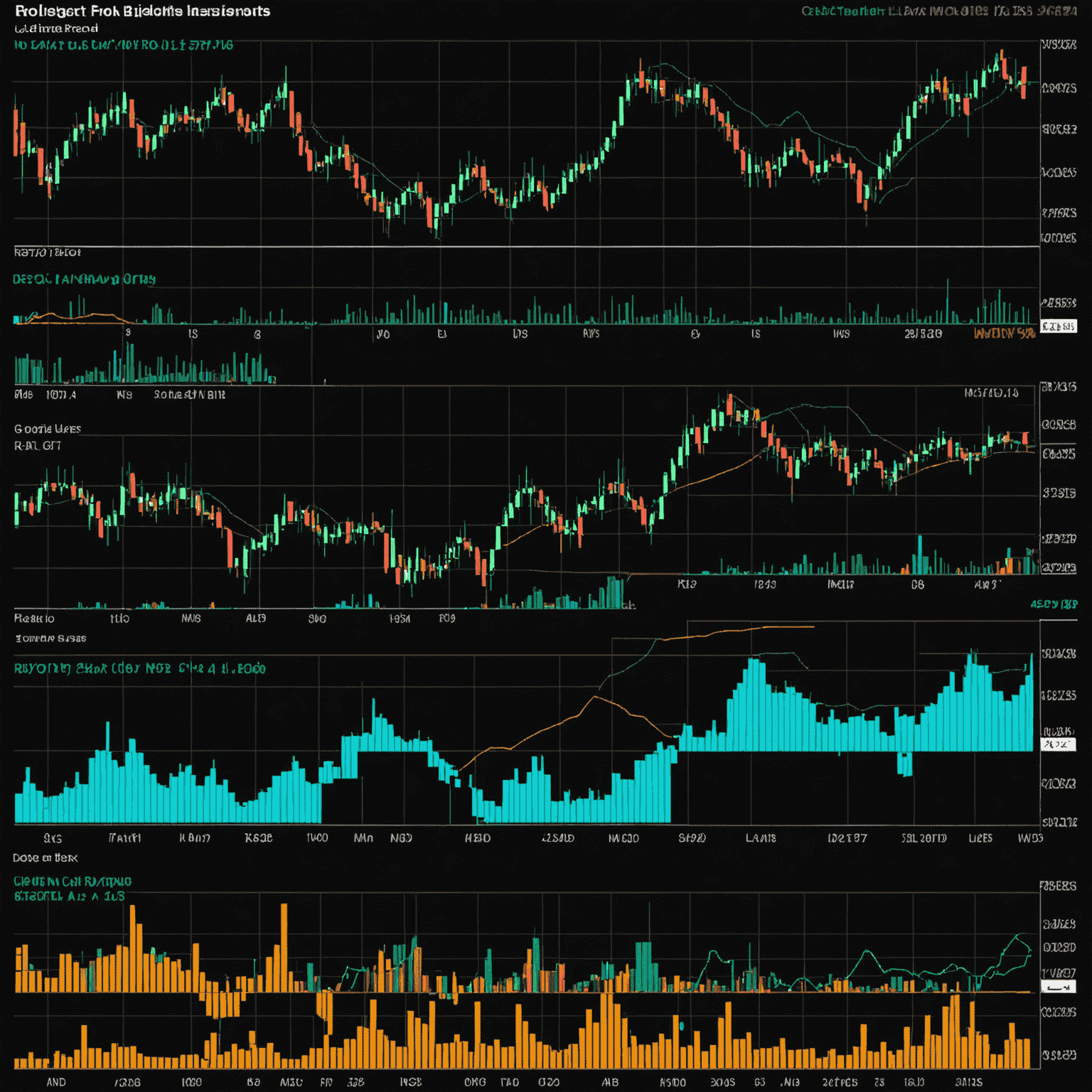Select the TAO label under the orange histogram

click(509, 1082)
